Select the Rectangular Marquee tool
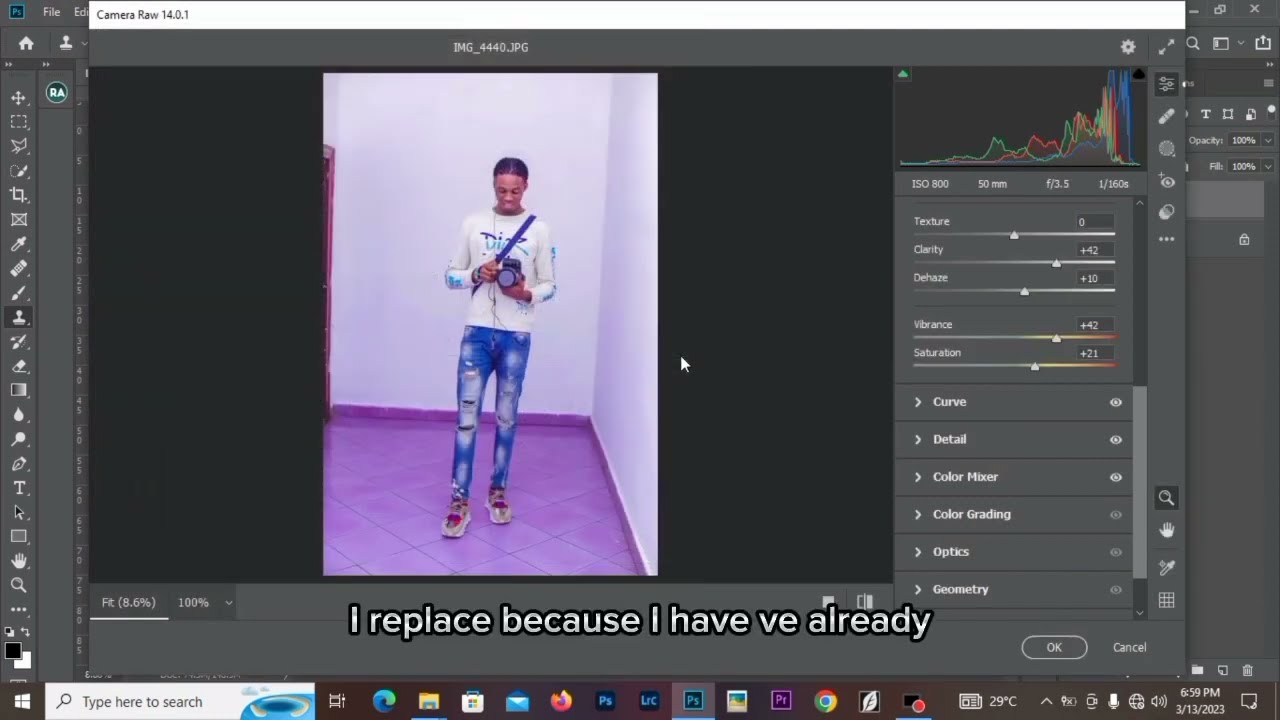 click(19, 122)
